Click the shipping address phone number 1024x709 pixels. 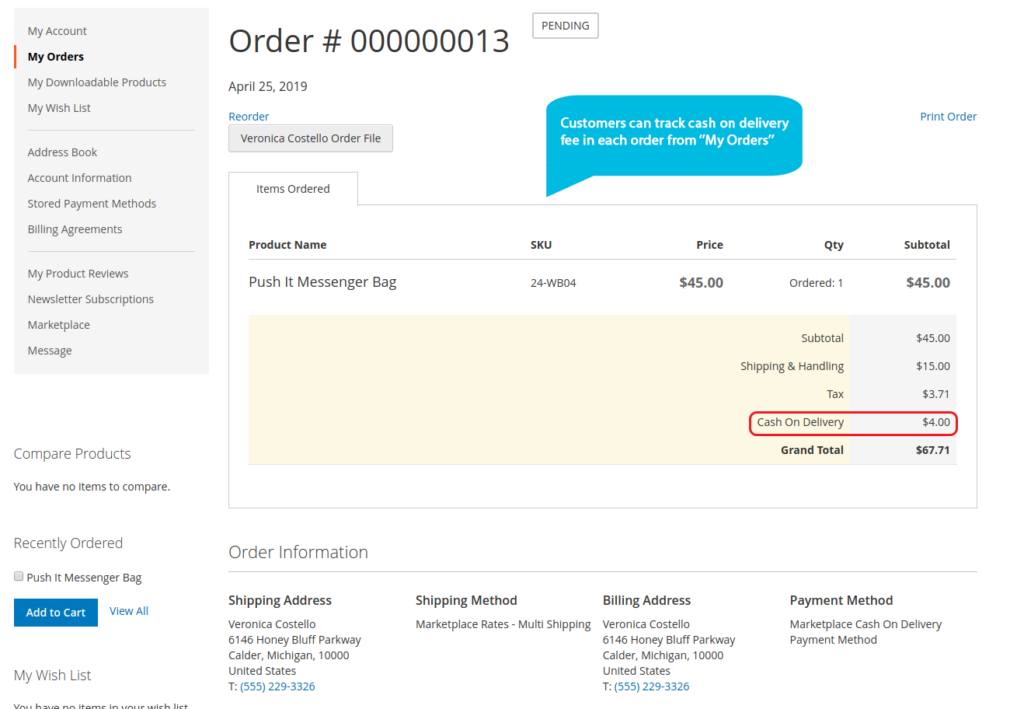point(277,687)
